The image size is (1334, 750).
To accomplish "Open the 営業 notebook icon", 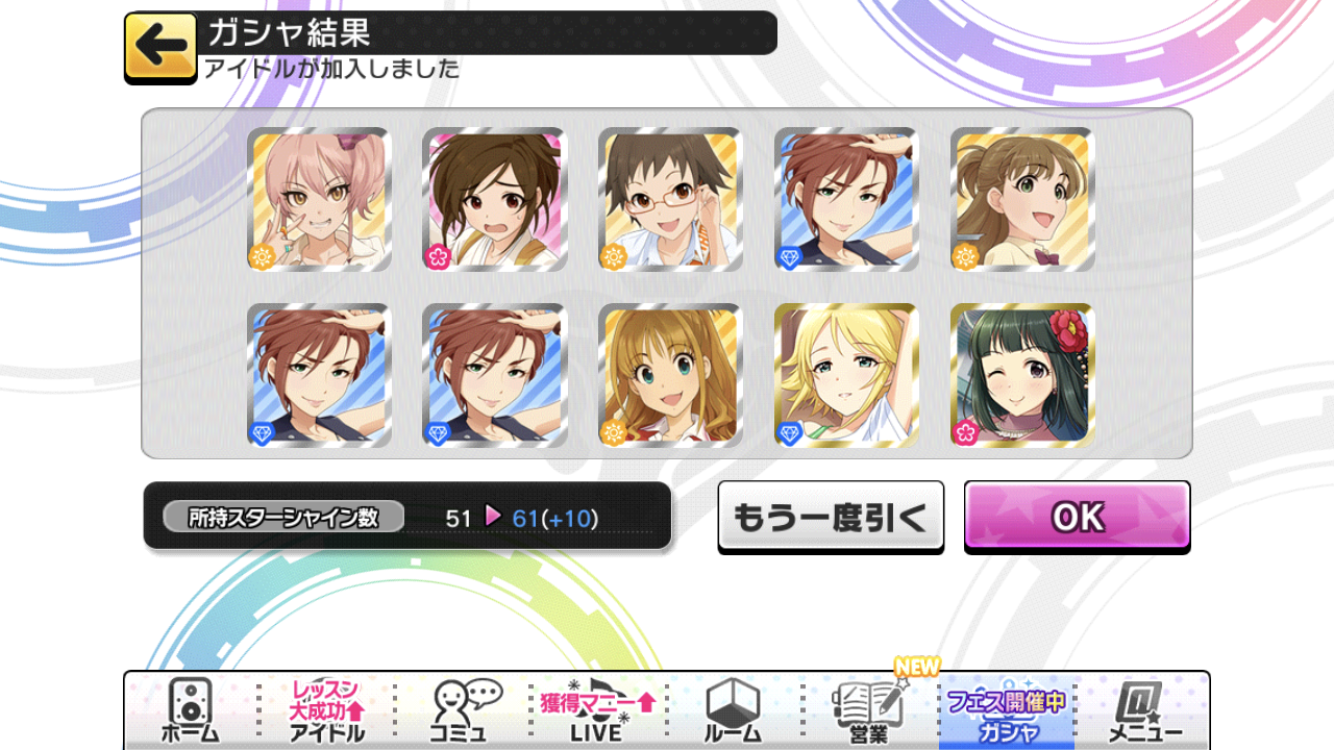I will [869, 711].
